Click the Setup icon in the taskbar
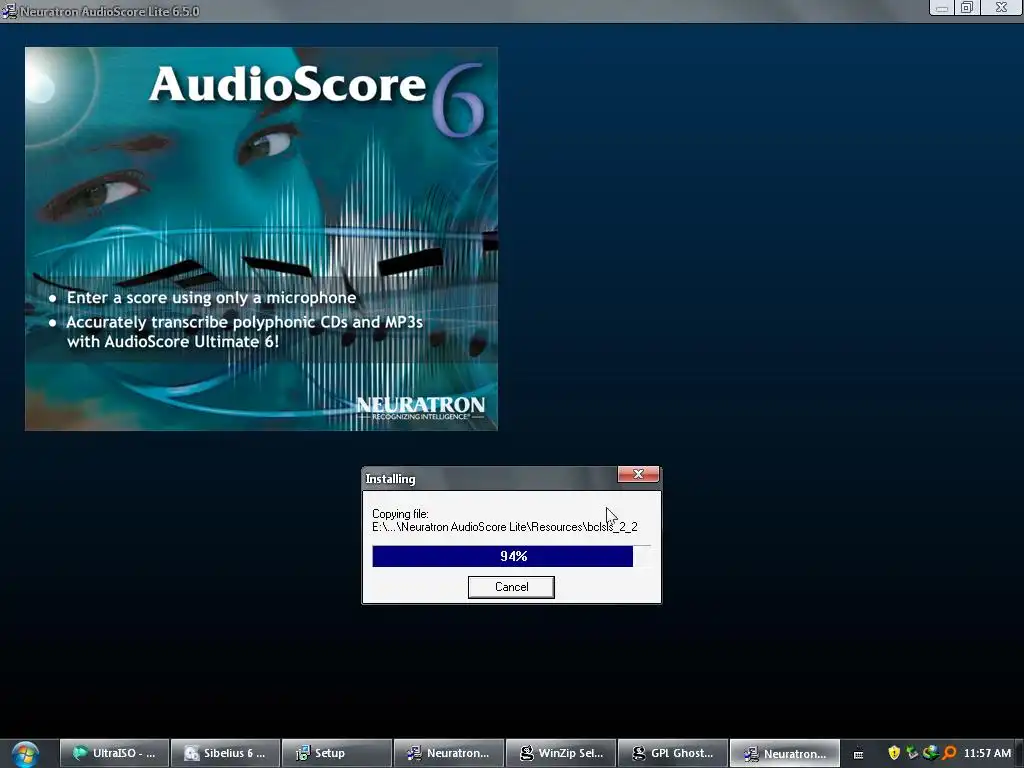 (x=302, y=753)
